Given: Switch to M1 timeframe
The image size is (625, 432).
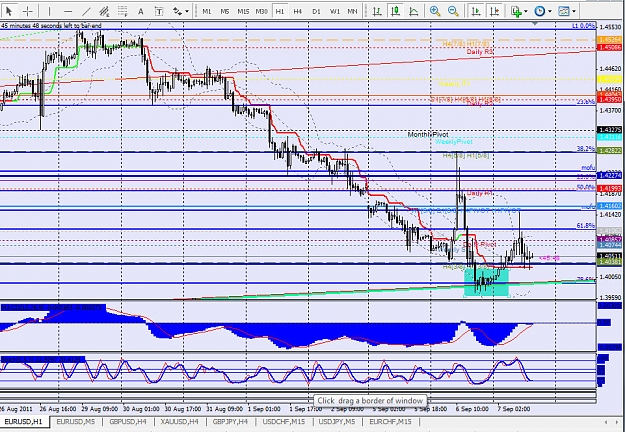Looking at the screenshot, I should click(x=206, y=11).
